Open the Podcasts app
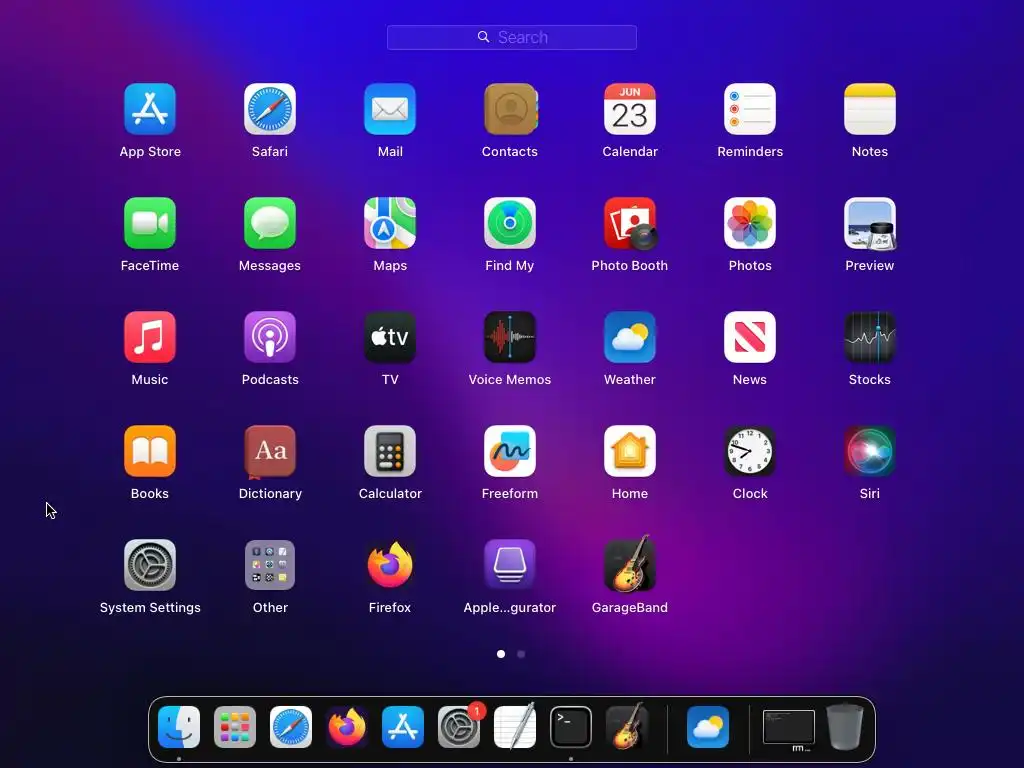This screenshot has height=768, width=1024. pyautogui.click(x=270, y=337)
